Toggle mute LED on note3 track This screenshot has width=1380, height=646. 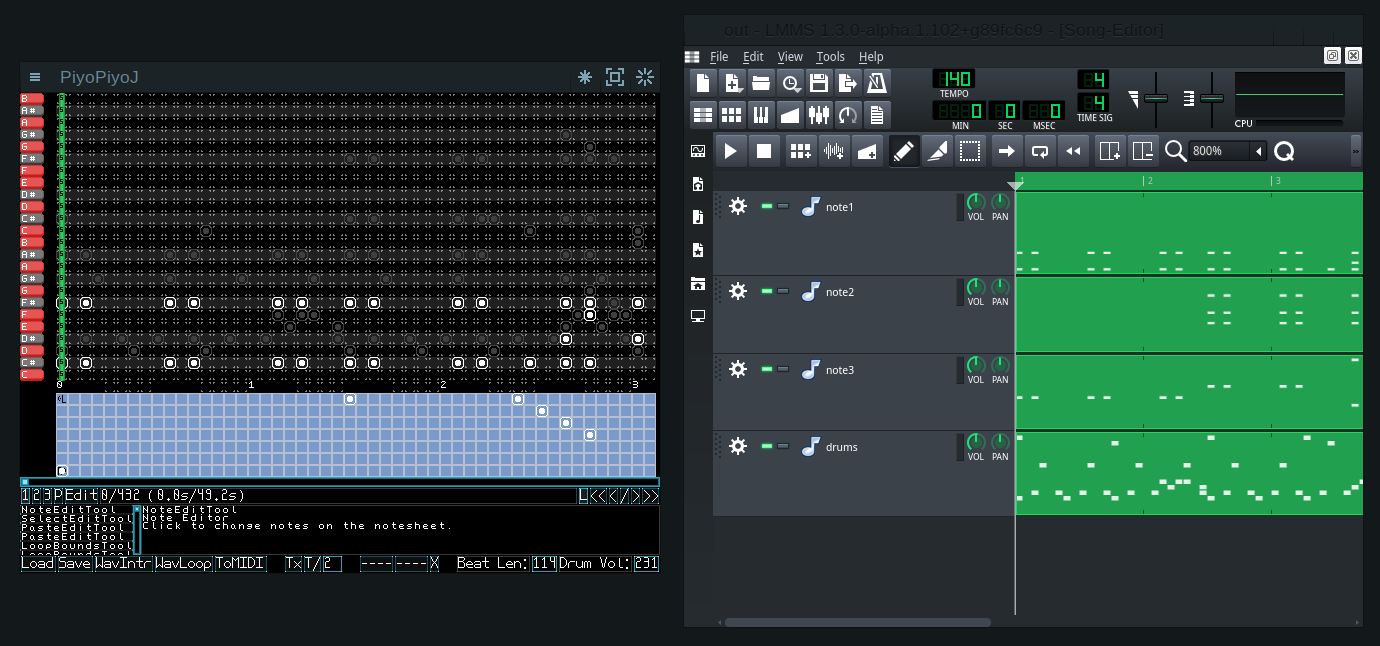pos(767,370)
